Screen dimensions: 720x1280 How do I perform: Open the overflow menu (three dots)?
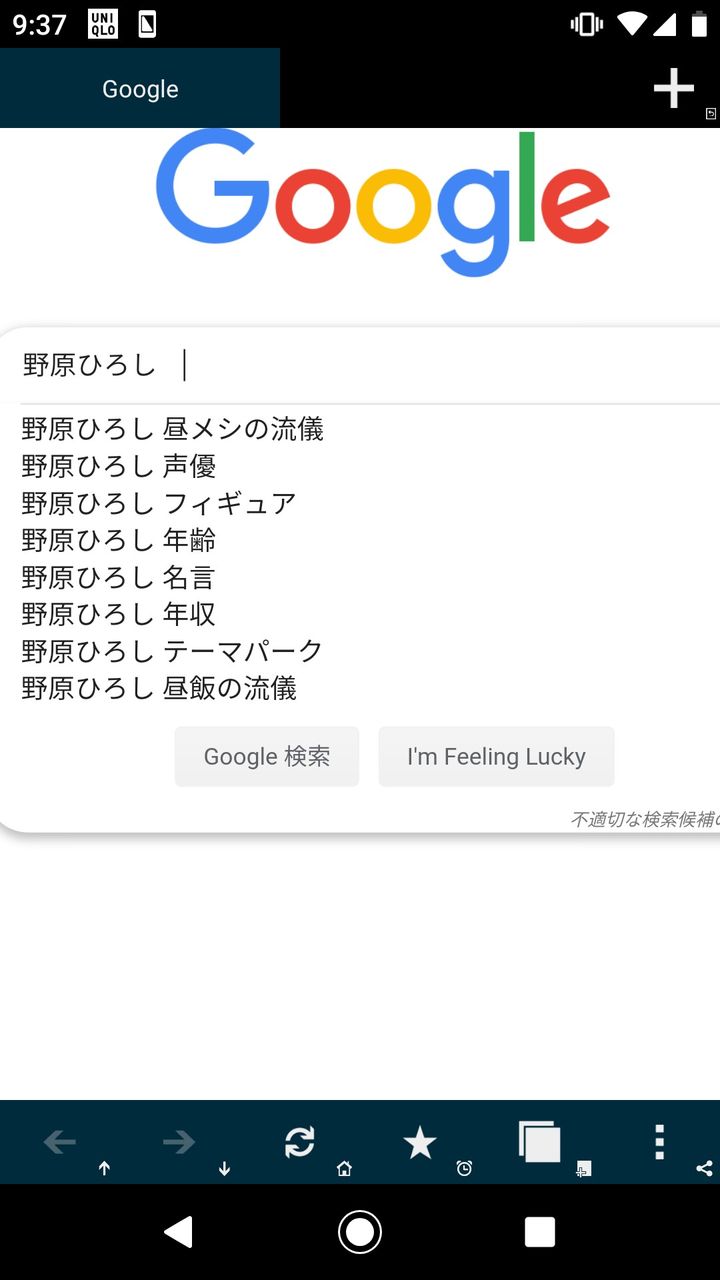658,1141
